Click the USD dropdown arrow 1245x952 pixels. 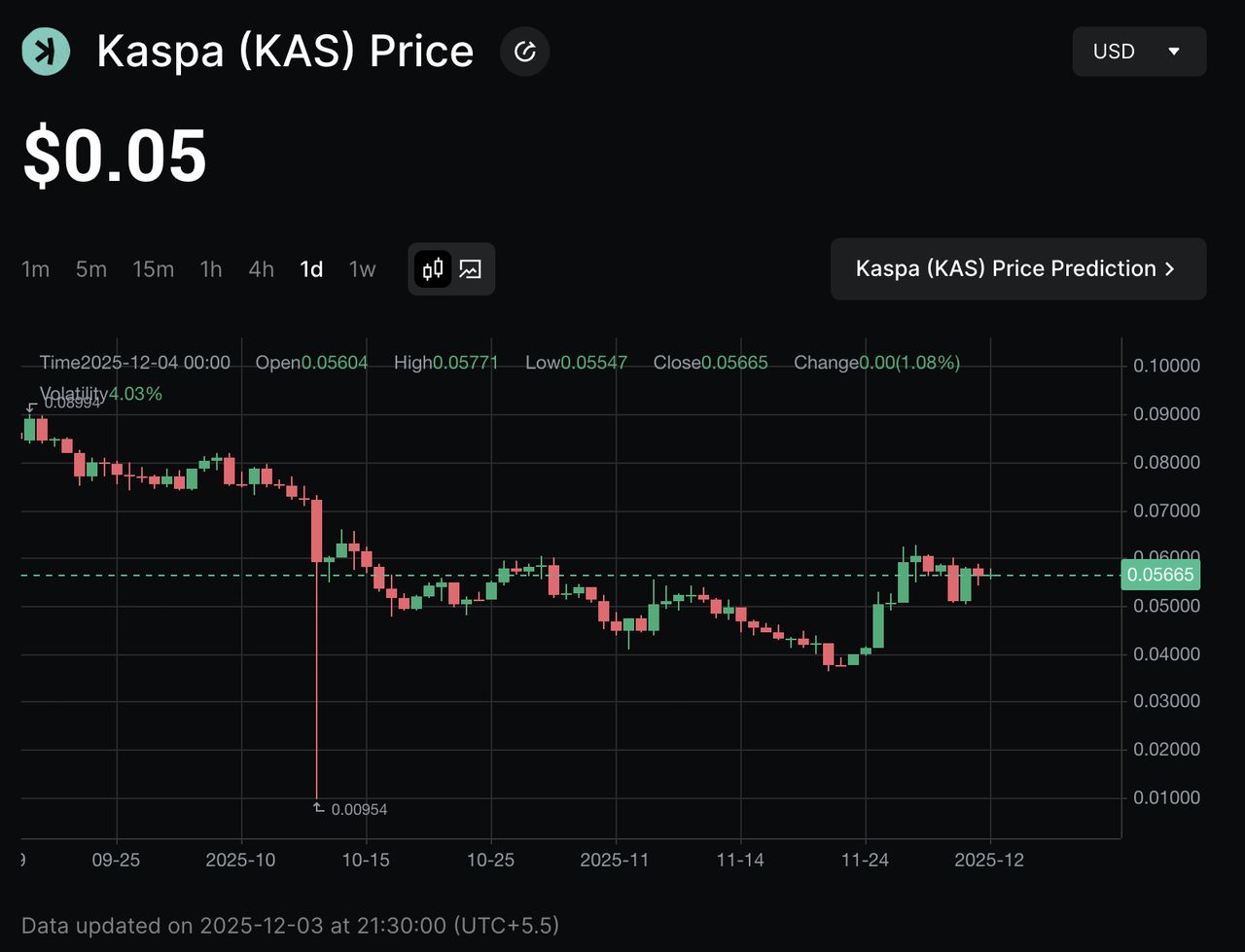1174,52
